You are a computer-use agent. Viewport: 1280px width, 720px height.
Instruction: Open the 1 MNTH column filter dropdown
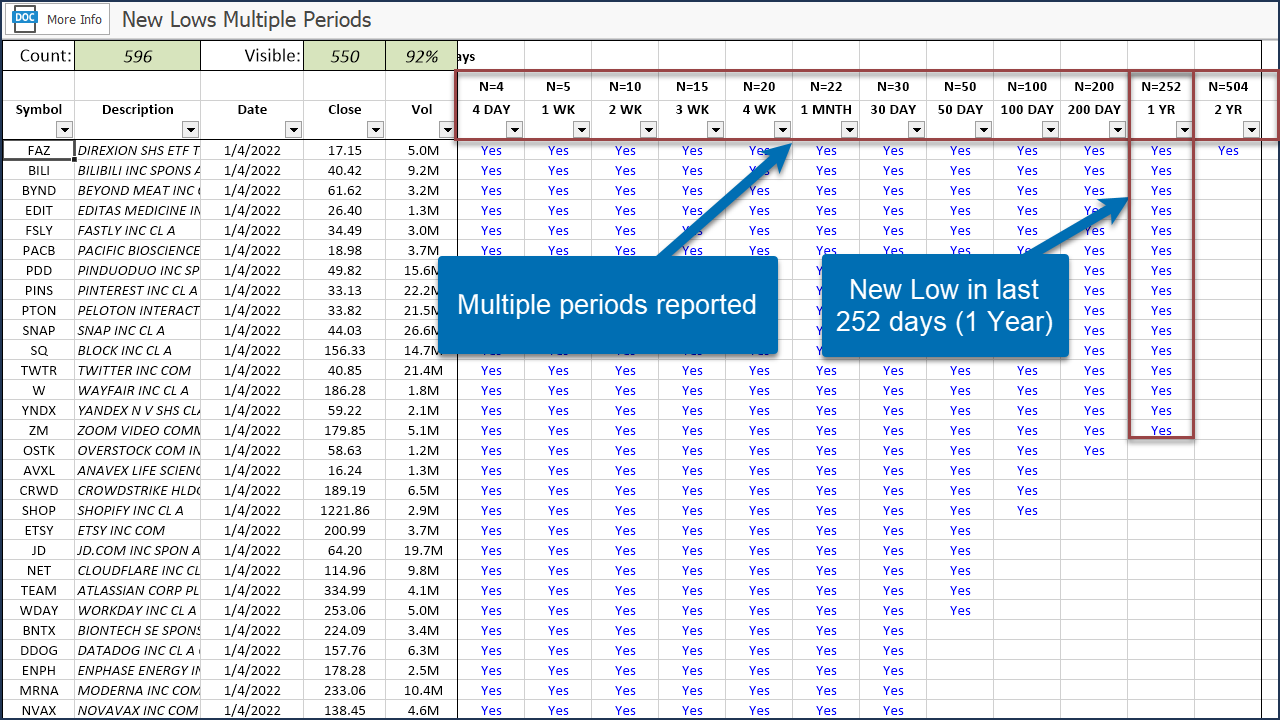[x=849, y=129]
